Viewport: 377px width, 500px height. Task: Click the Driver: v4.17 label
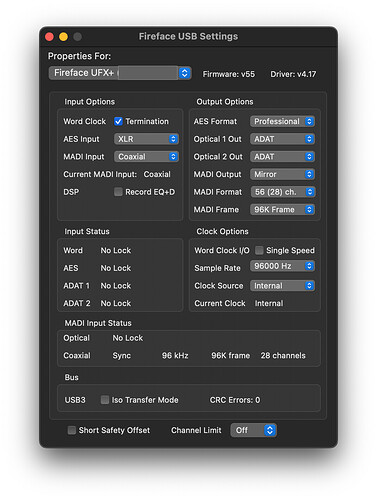[x=293, y=74]
